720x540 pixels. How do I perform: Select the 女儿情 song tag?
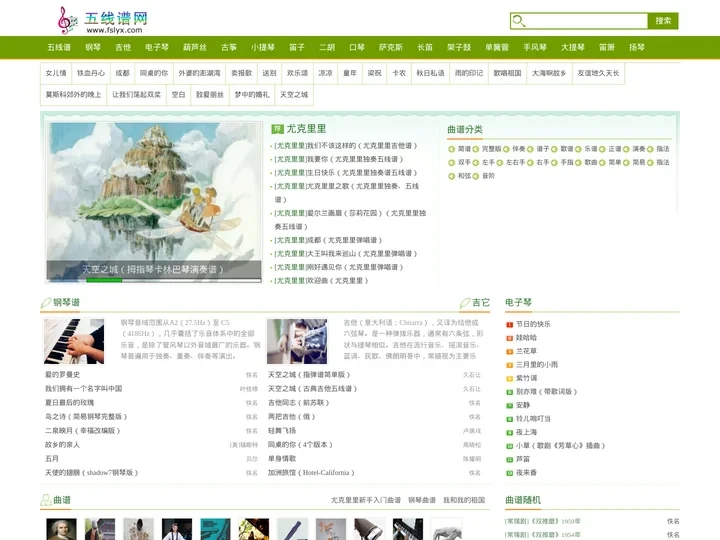point(56,73)
